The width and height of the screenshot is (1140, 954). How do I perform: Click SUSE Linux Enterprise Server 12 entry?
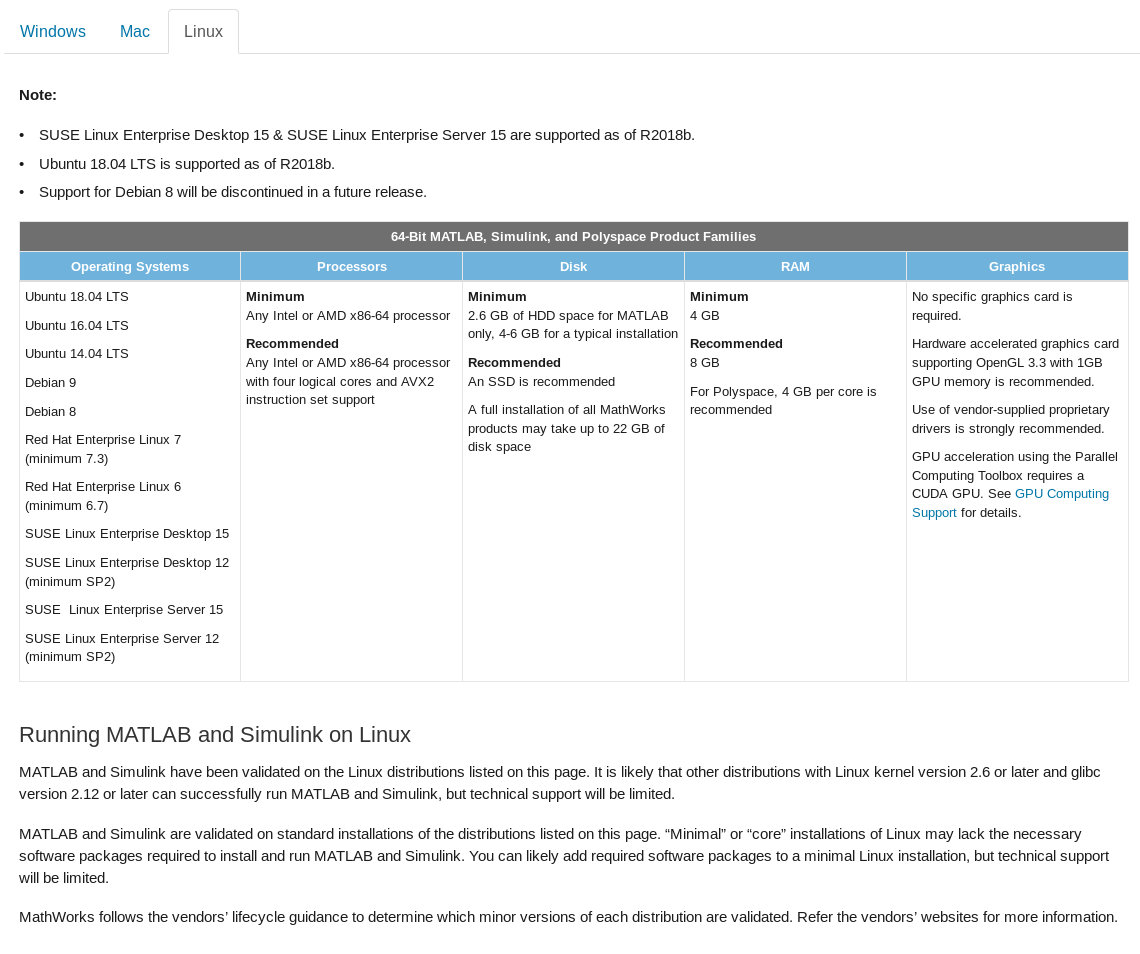click(121, 647)
